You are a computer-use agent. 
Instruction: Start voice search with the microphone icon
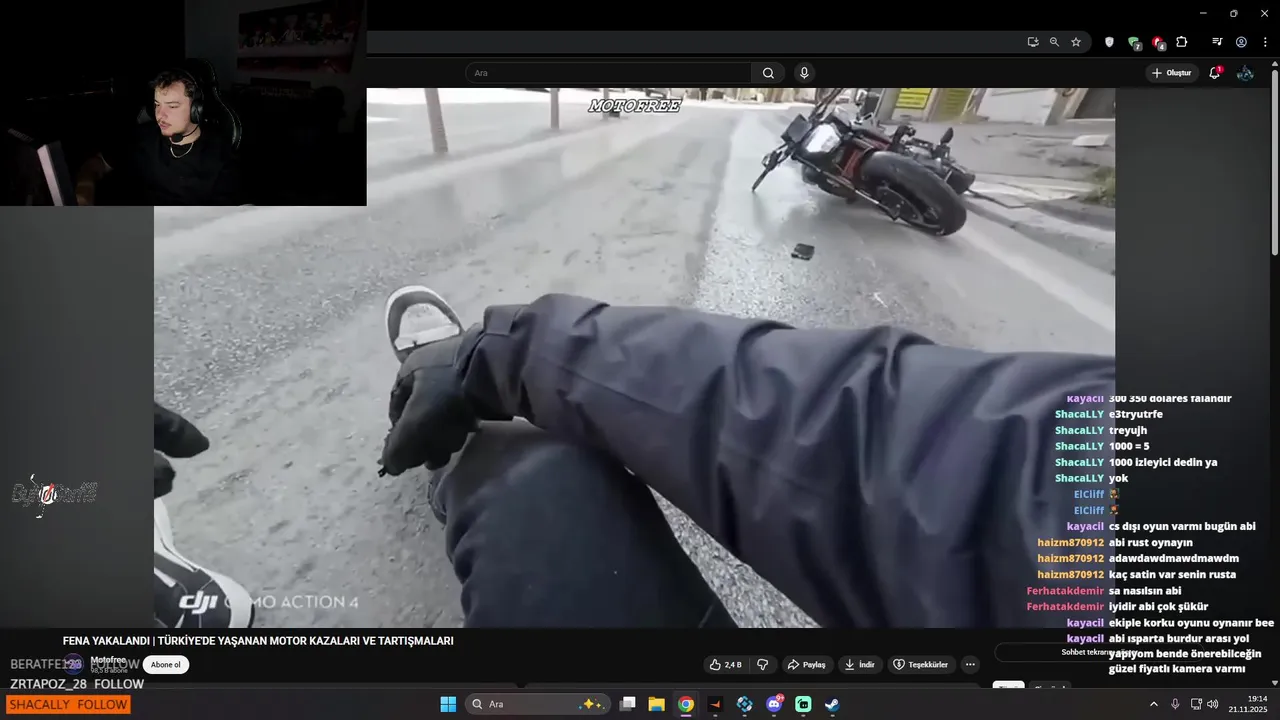click(804, 73)
